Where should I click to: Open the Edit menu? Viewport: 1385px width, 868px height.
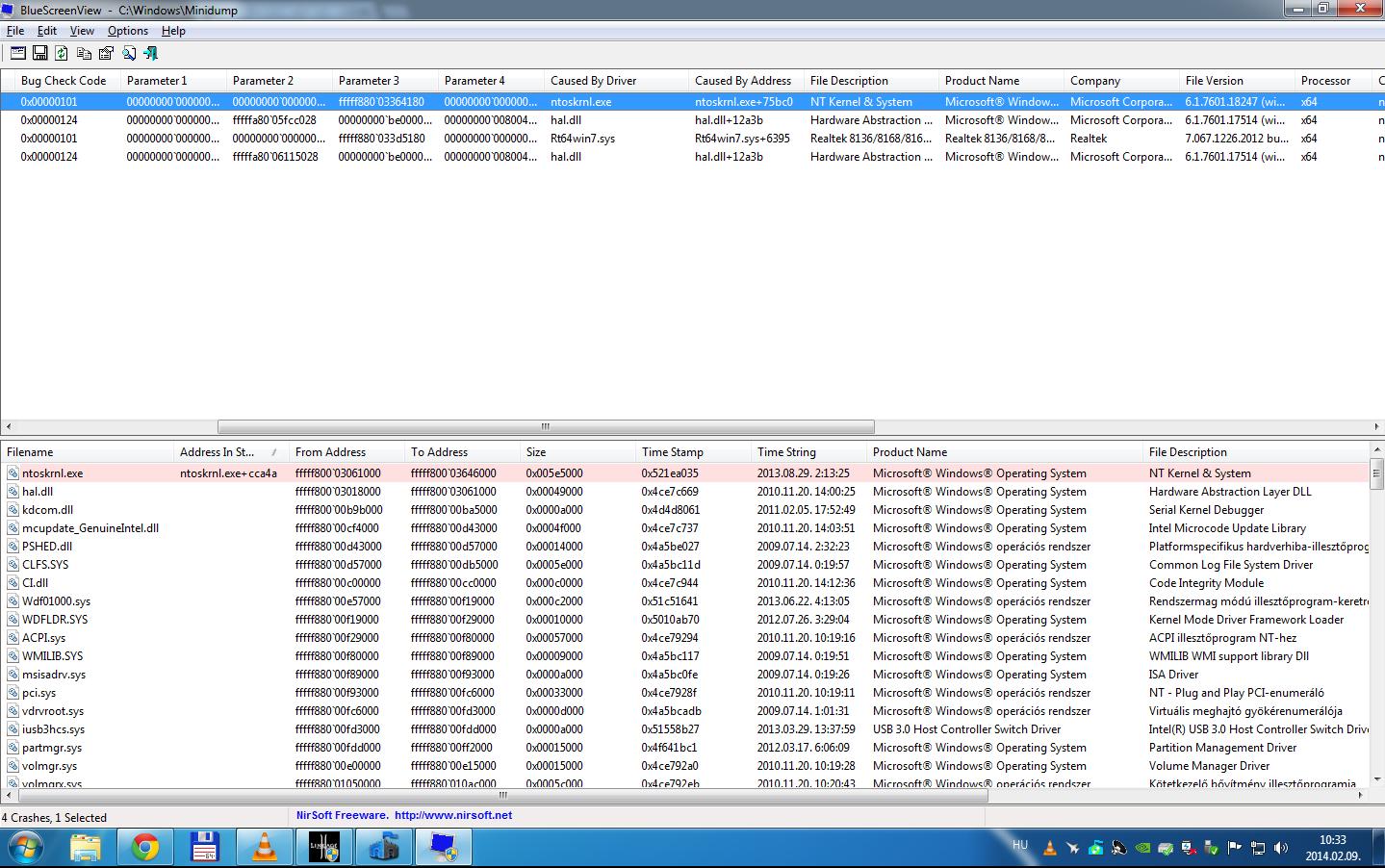tap(47, 31)
